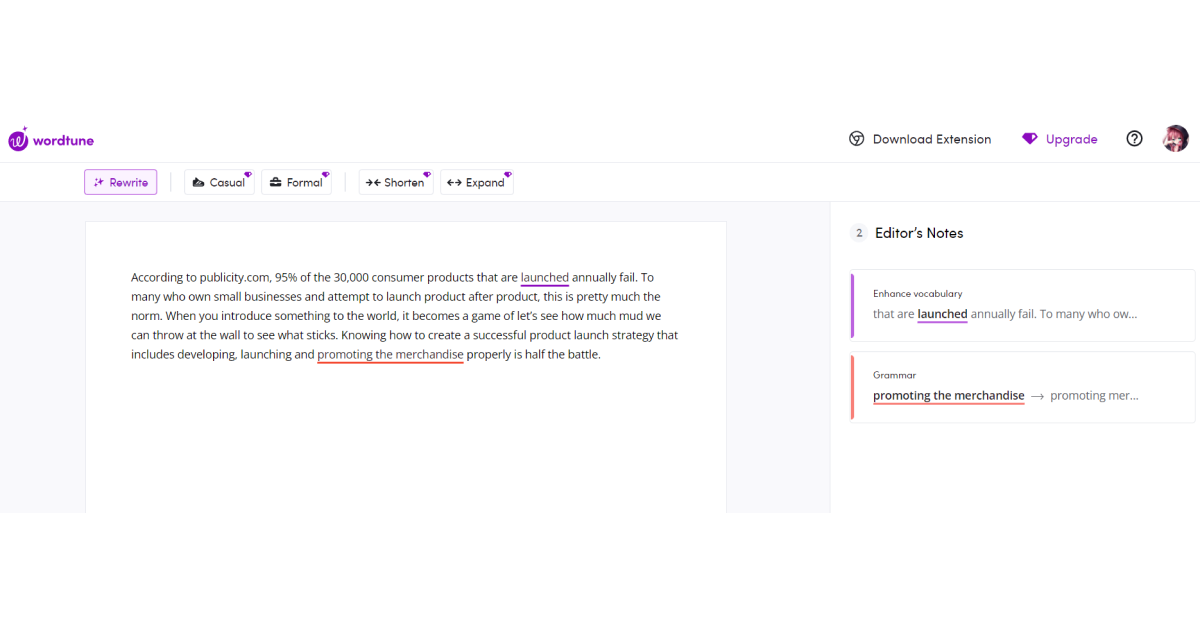Image resolution: width=1200 pixels, height=630 pixels.
Task: Open the Enhance vocabulary note card
Action: pyautogui.click(x=1020, y=305)
